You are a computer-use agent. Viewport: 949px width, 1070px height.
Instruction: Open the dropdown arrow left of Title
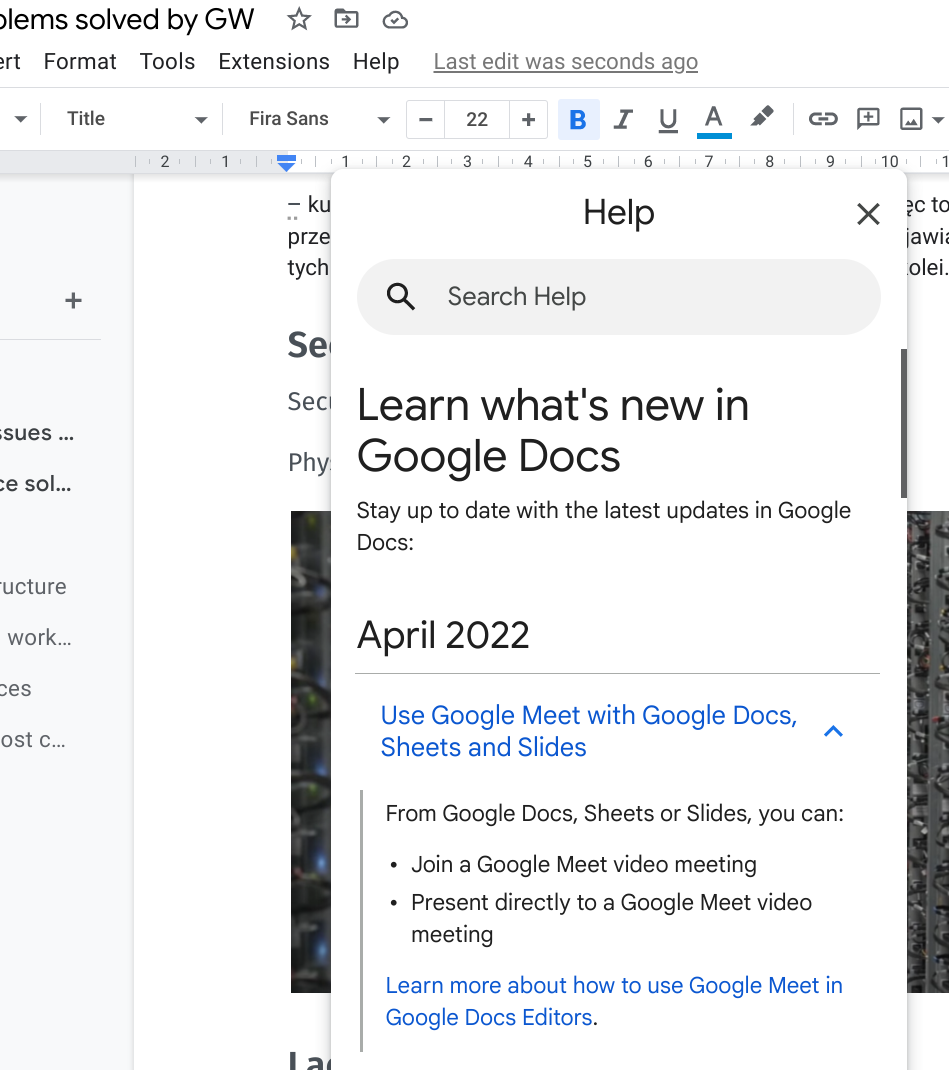pyautogui.click(x=20, y=119)
